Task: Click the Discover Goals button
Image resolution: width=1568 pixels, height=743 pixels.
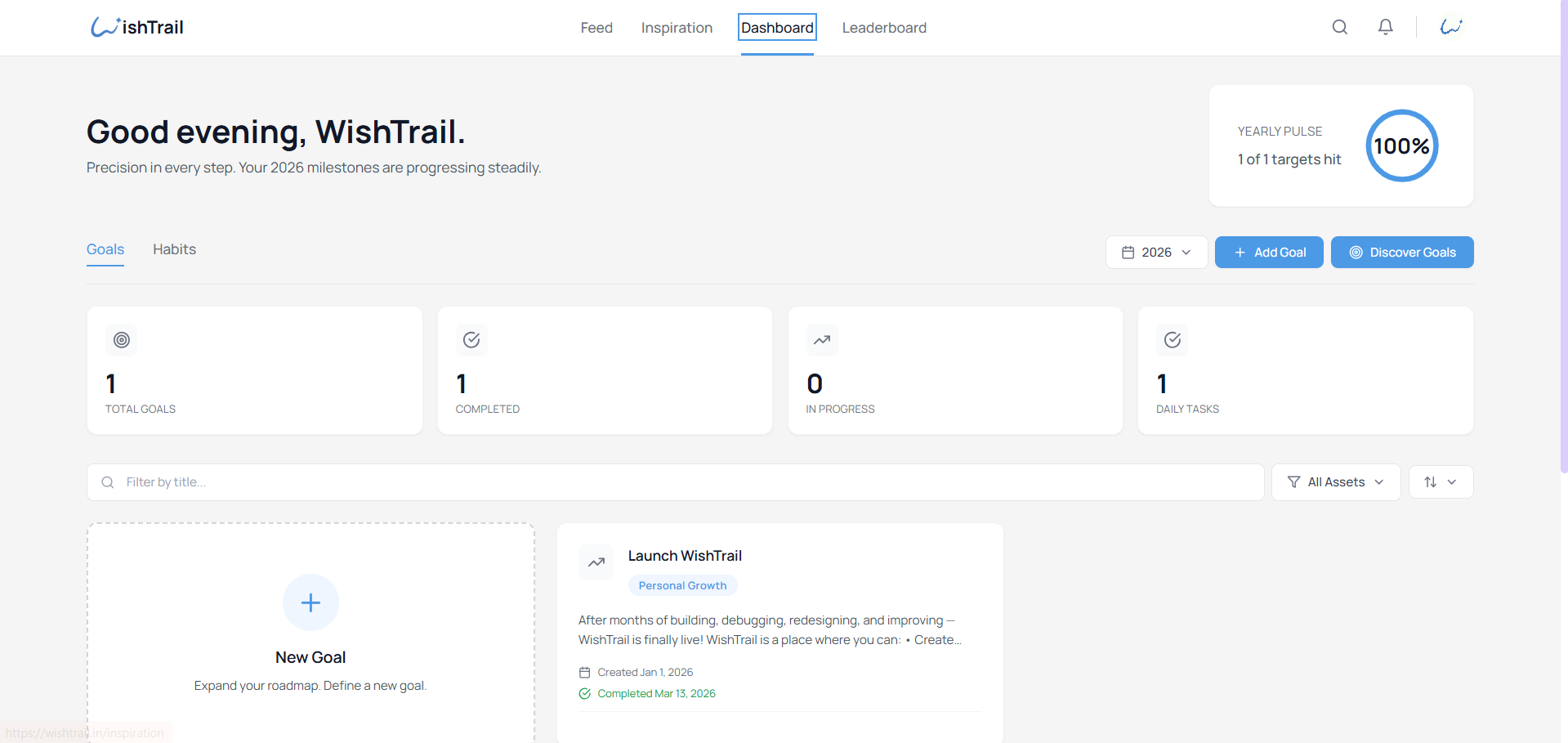Action: click(1401, 252)
